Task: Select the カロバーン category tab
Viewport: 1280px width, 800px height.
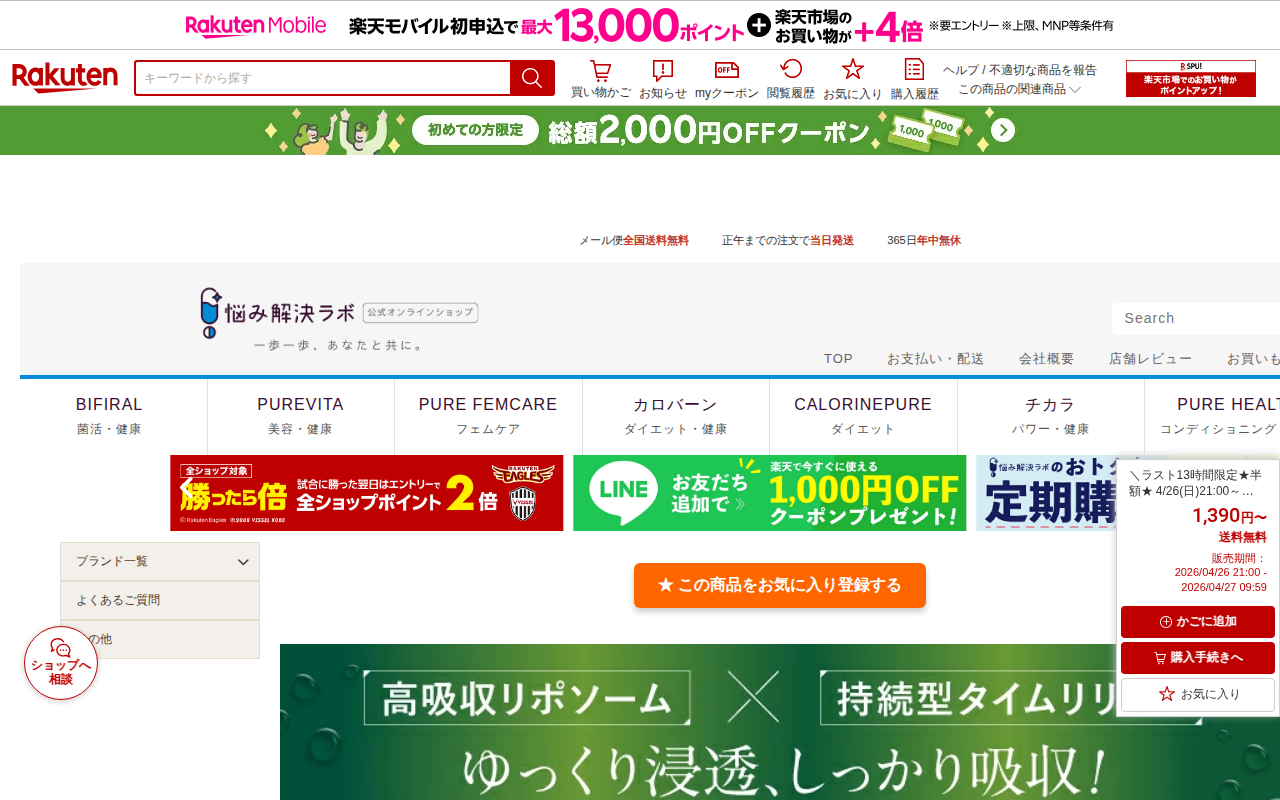Action: (676, 416)
